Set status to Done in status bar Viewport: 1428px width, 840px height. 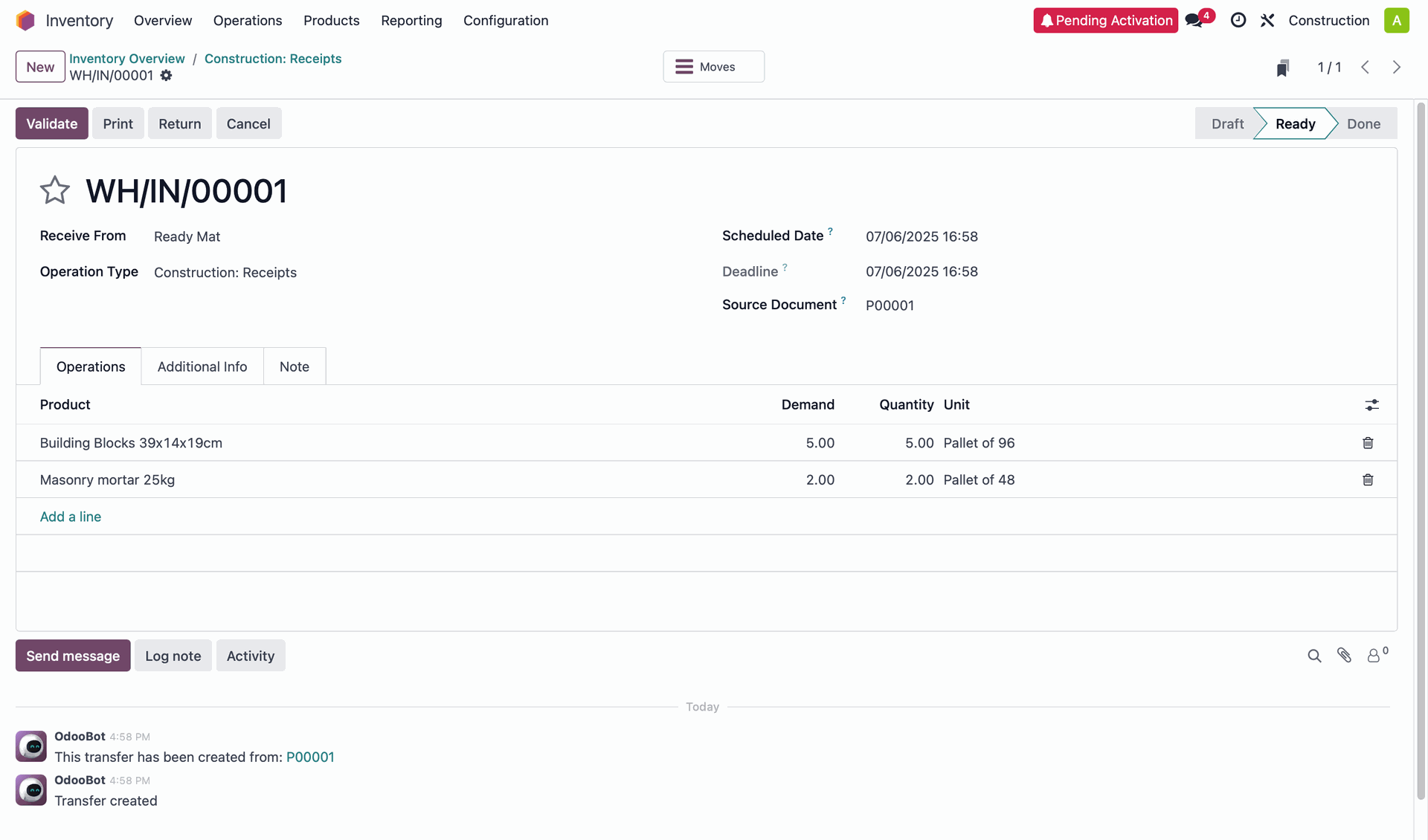tap(1363, 123)
